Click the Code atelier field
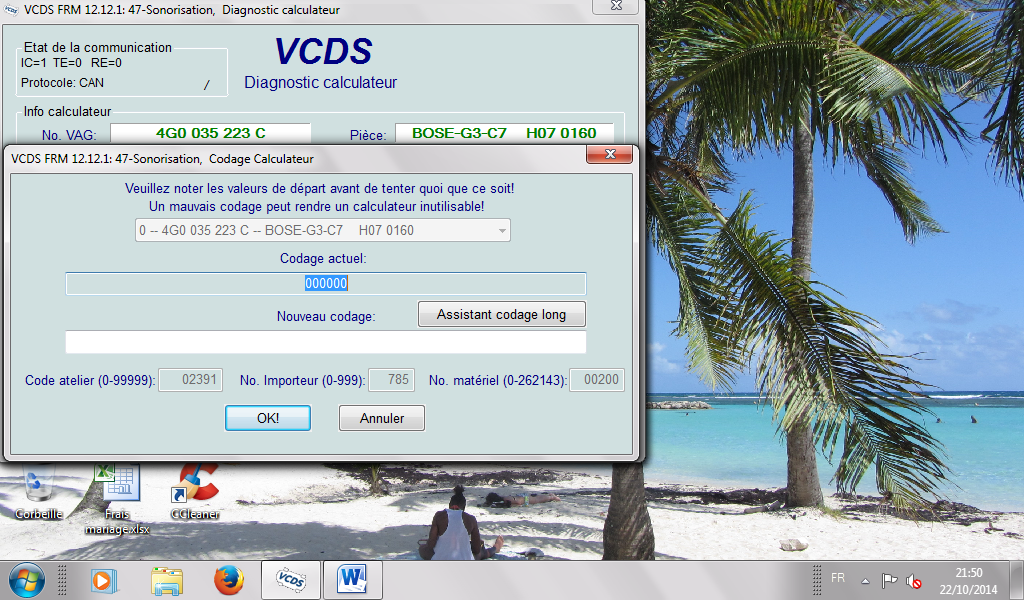This screenshot has width=1024, height=600. click(x=191, y=380)
